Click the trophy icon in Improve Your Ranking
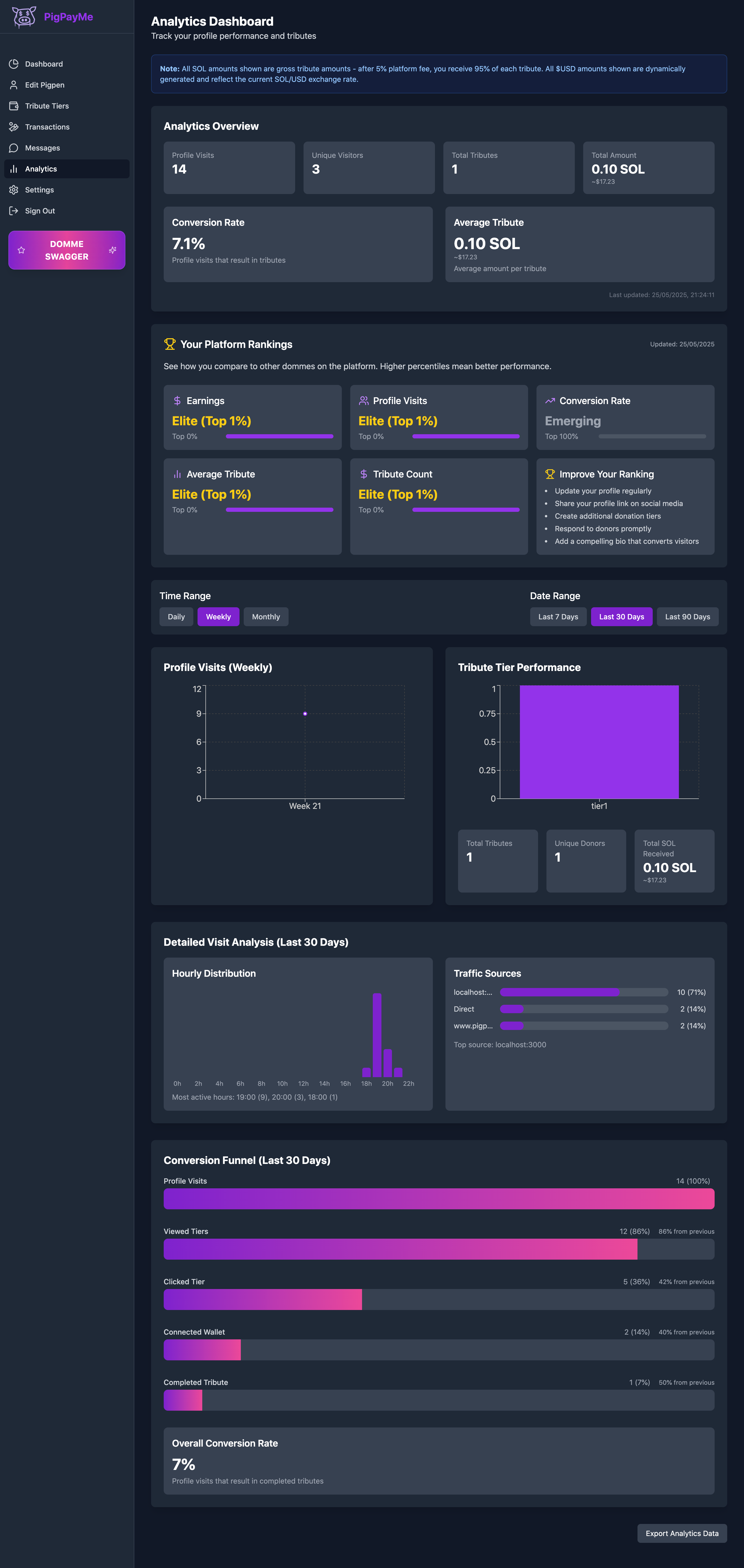The height and width of the screenshot is (1568, 744). pos(550,474)
